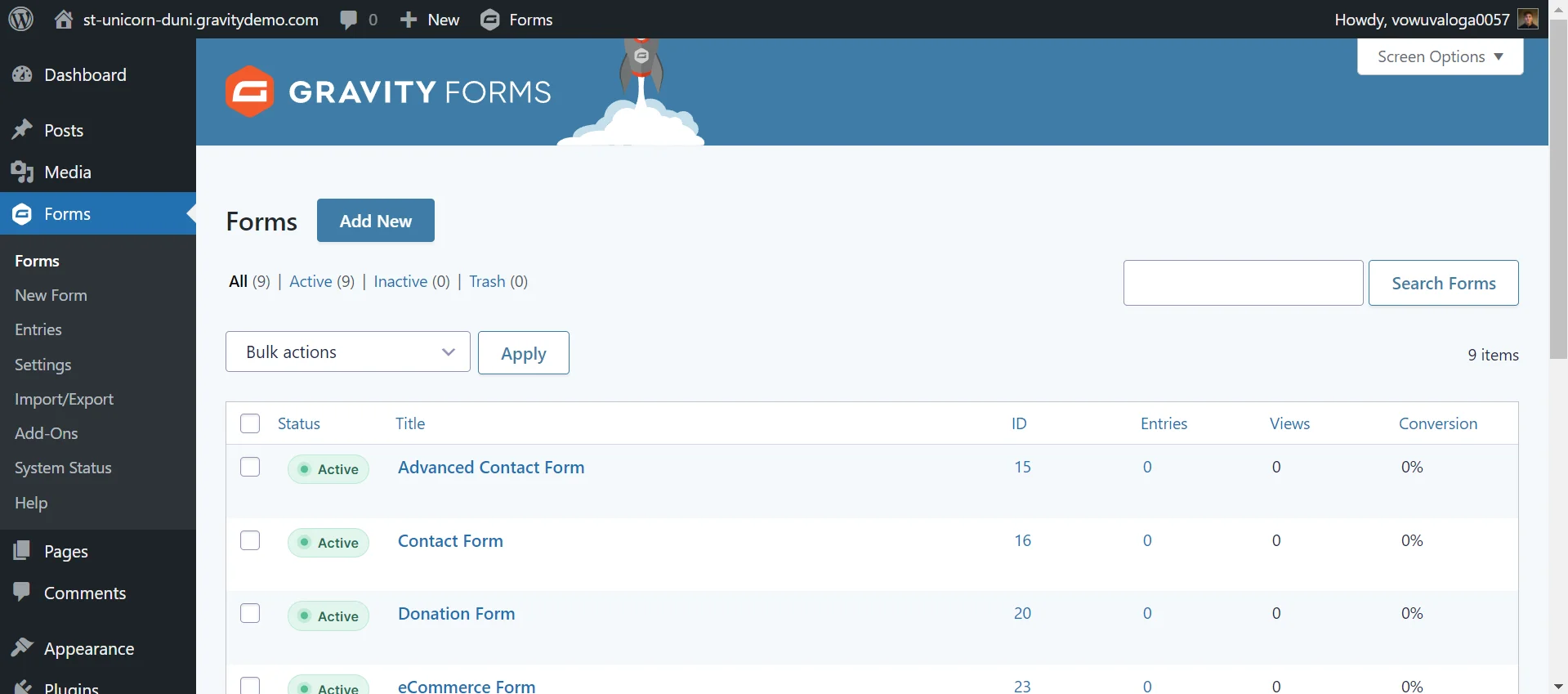Open the Donation Form title link
Image resolution: width=1568 pixels, height=694 pixels.
coord(456,613)
